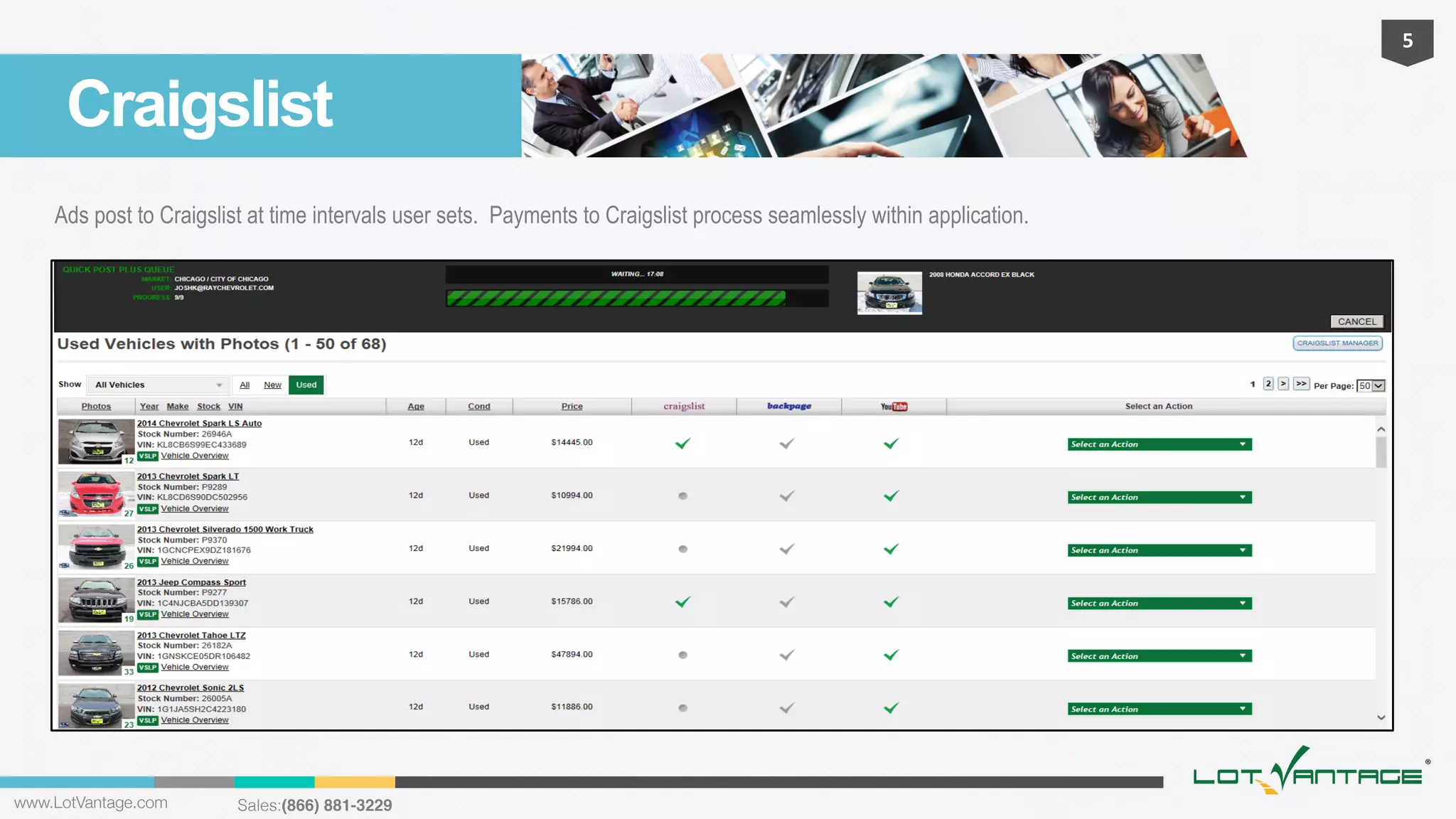The height and width of the screenshot is (819, 1456).
Task: Click the backpage logo column header
Action: pyautogui.click(x=789, y=406)
